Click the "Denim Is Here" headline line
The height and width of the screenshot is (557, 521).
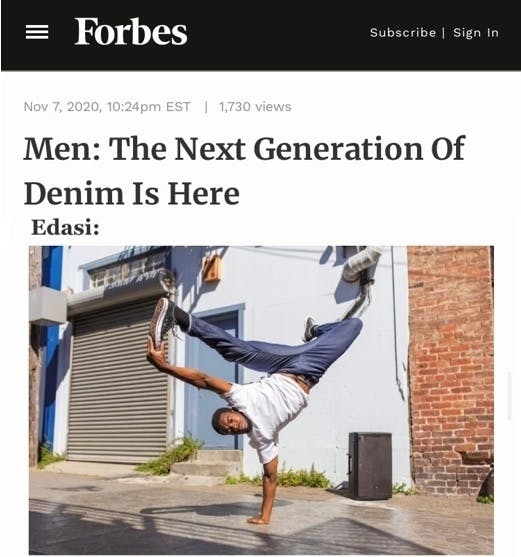click(132, 193)
